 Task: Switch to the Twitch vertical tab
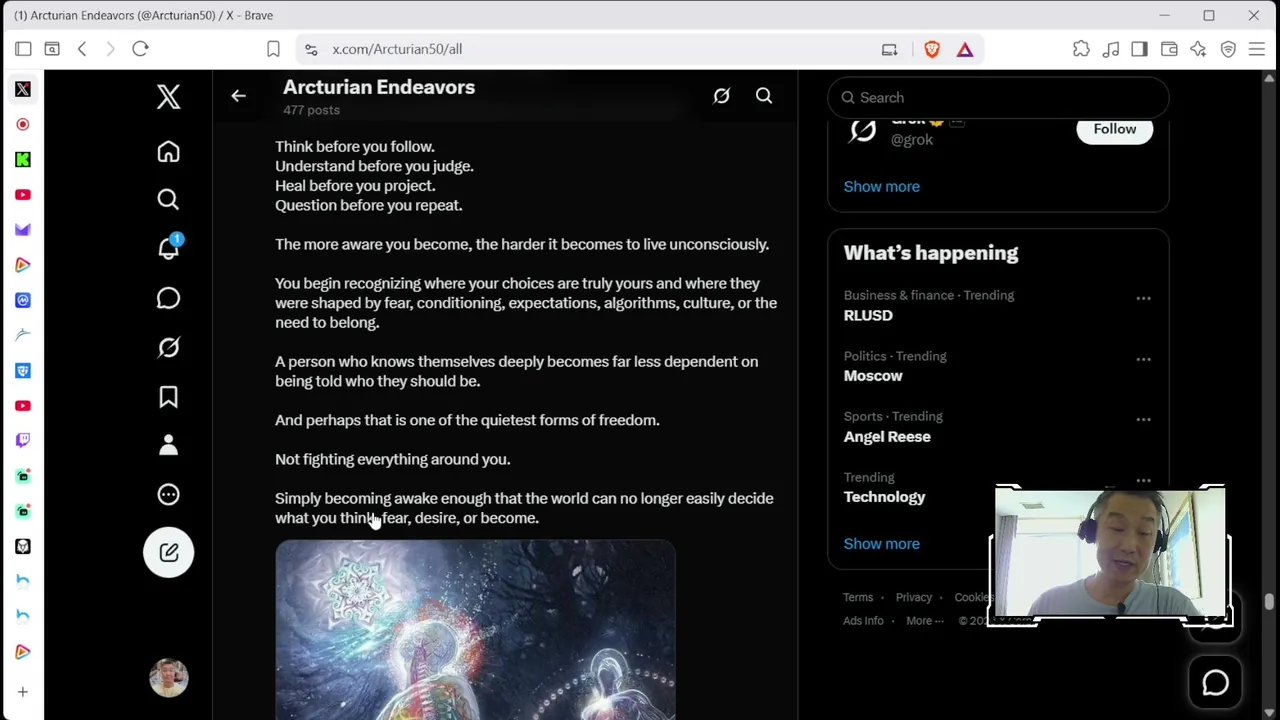tap(23, 440)
